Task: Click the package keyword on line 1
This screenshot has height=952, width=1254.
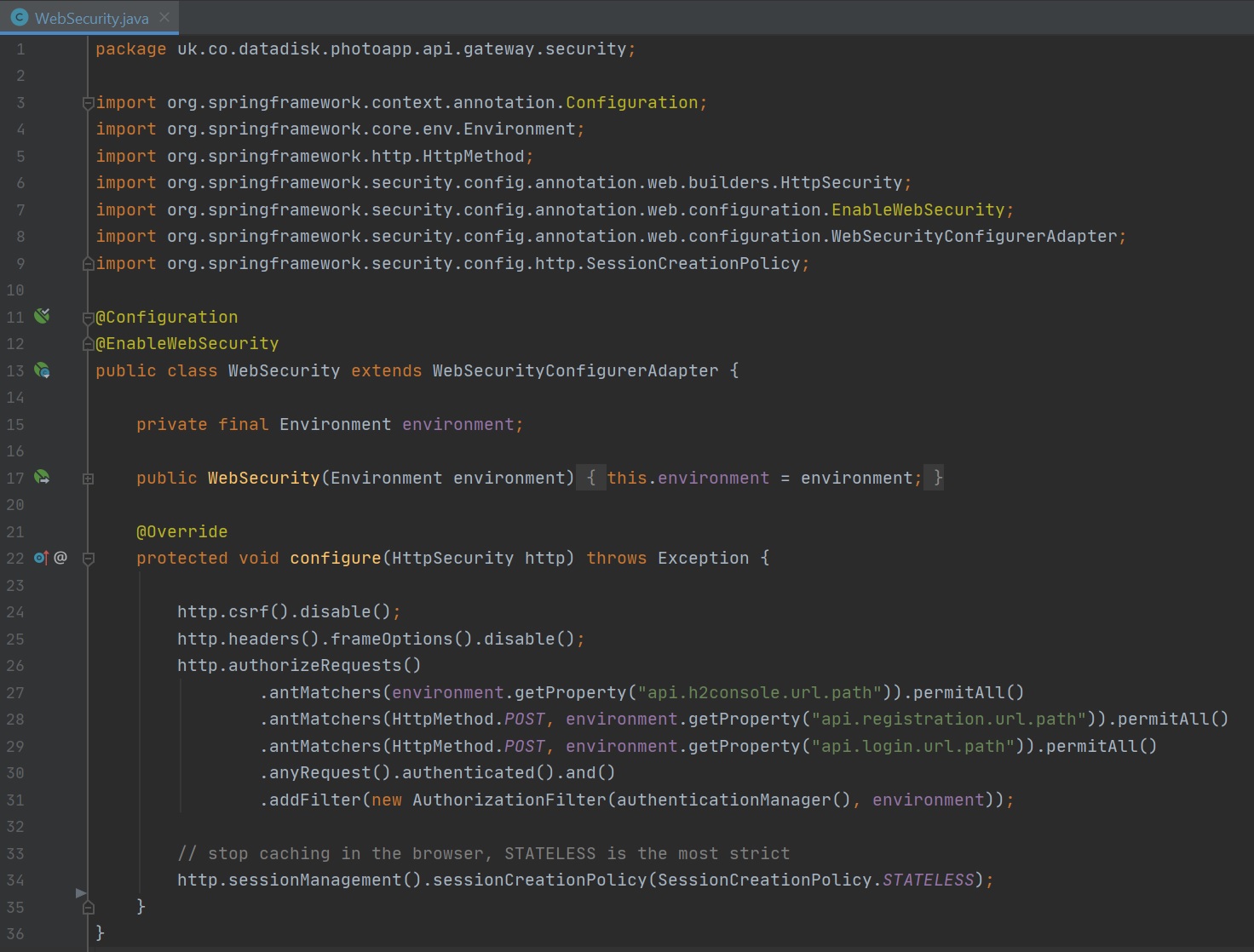Action: tap(131, 49)
